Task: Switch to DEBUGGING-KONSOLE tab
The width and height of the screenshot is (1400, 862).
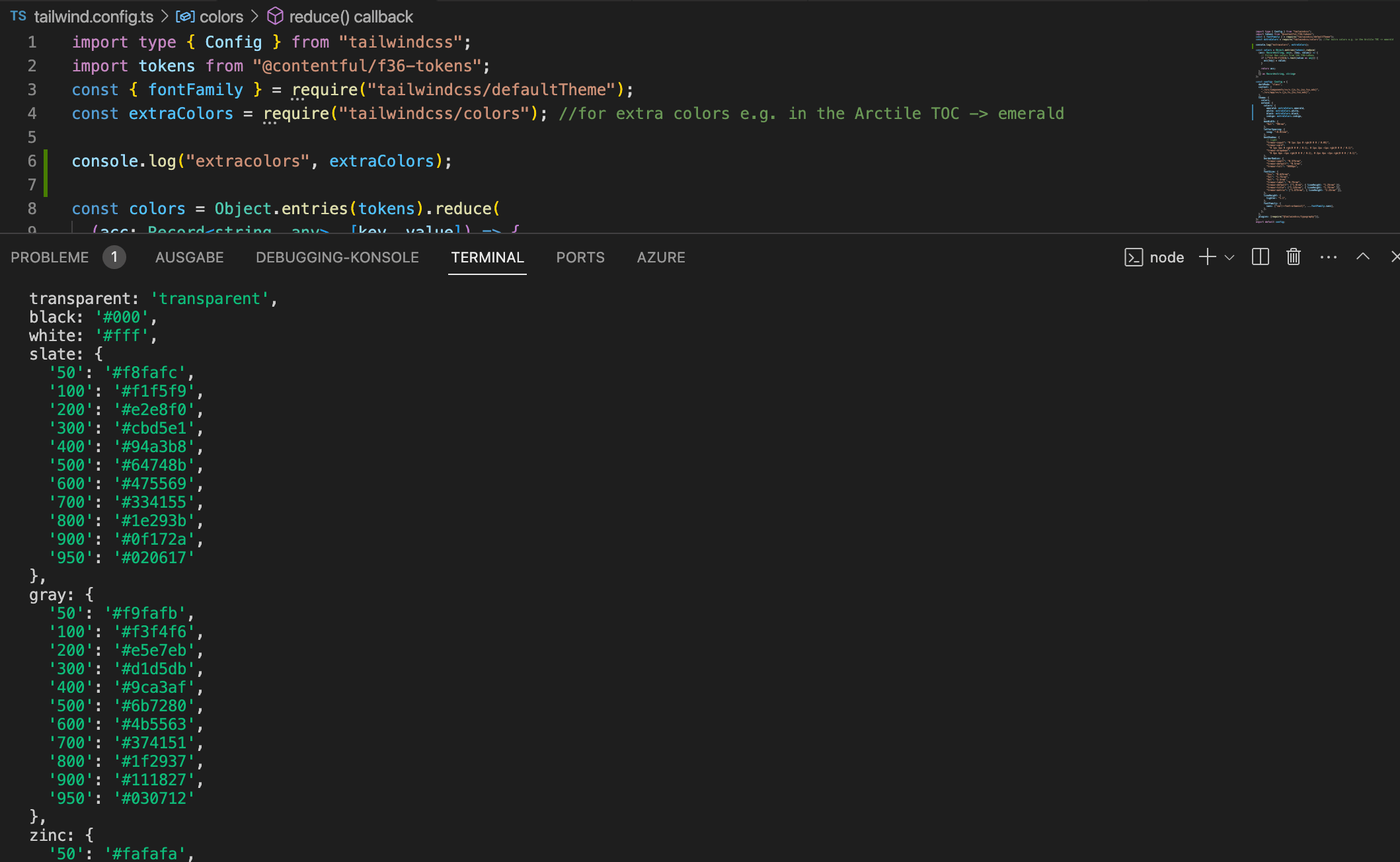Action: click(337, 257)
